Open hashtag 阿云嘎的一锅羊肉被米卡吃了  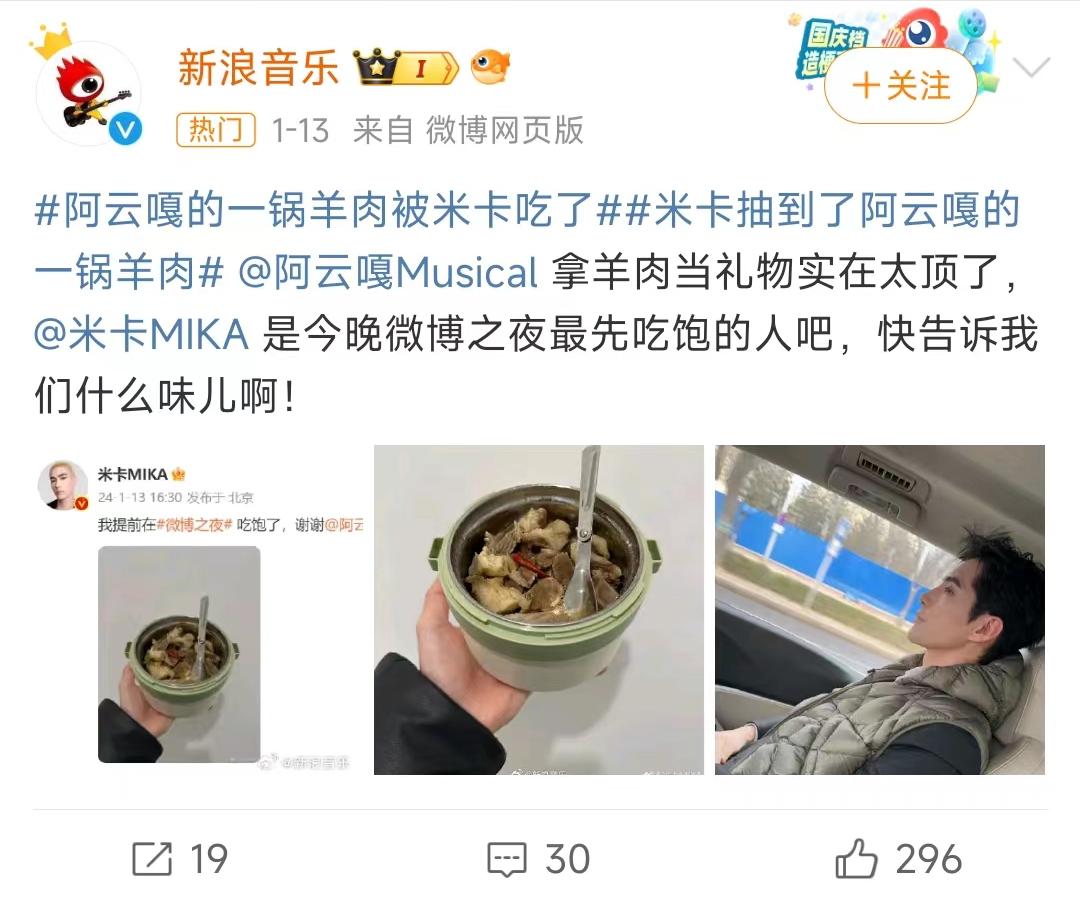327,210
